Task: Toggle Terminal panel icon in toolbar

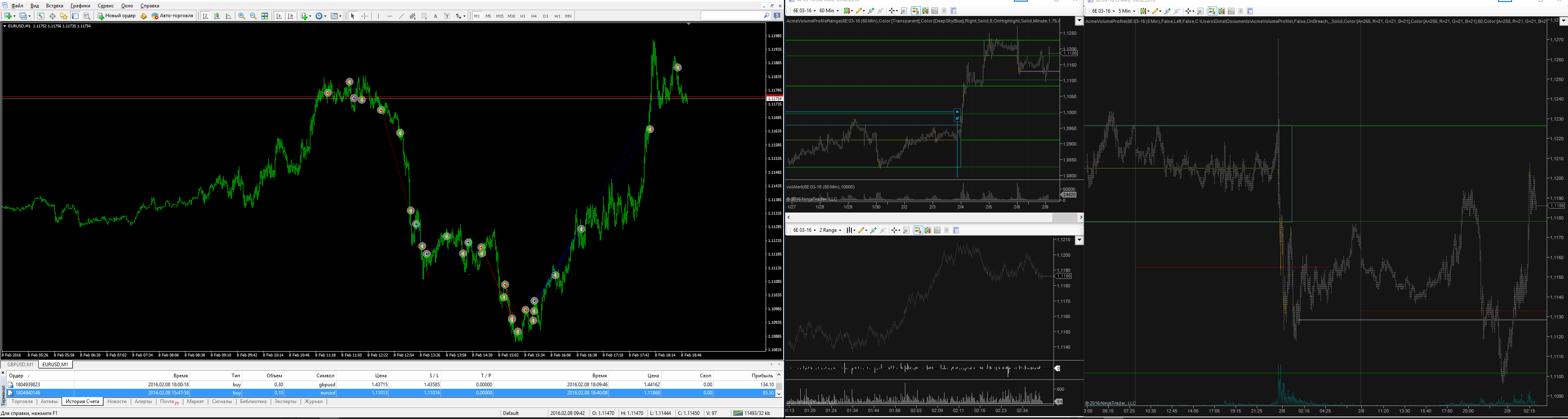Action: 75,16
